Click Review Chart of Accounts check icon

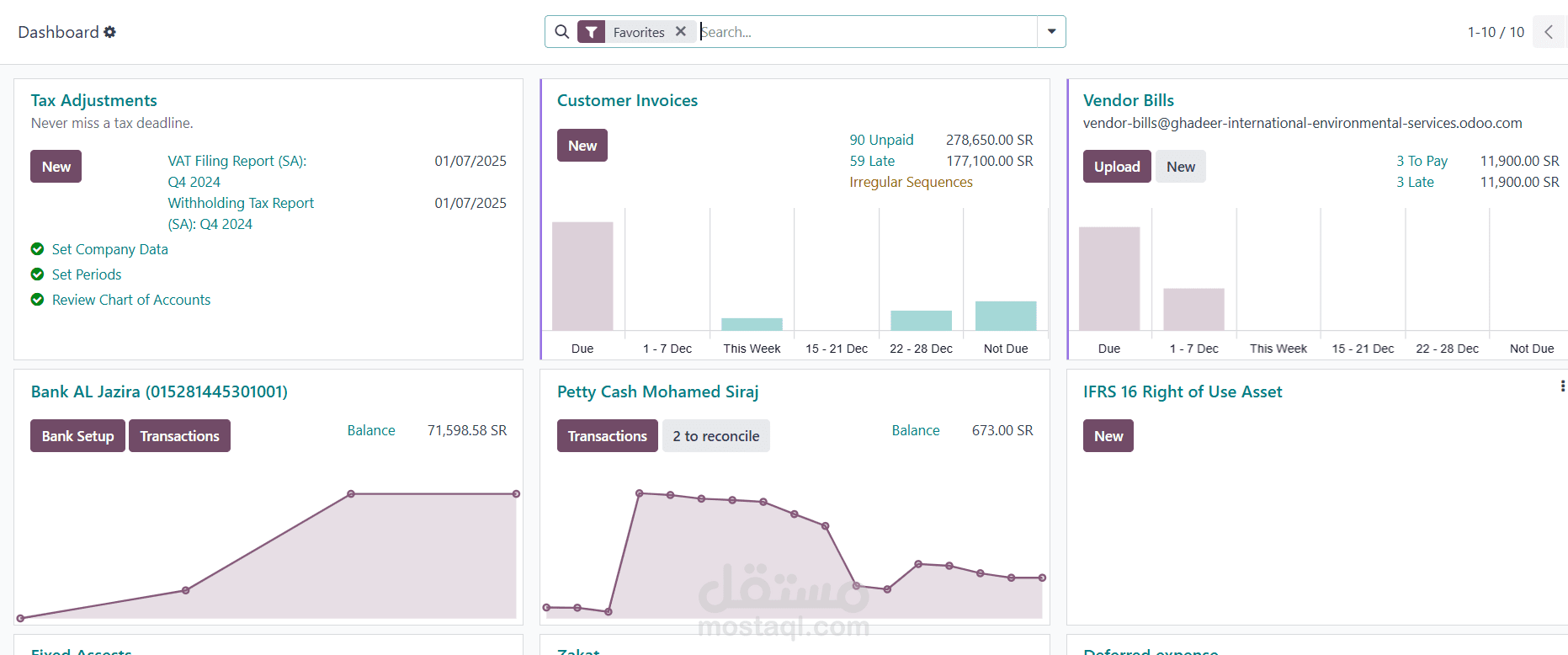37,299
